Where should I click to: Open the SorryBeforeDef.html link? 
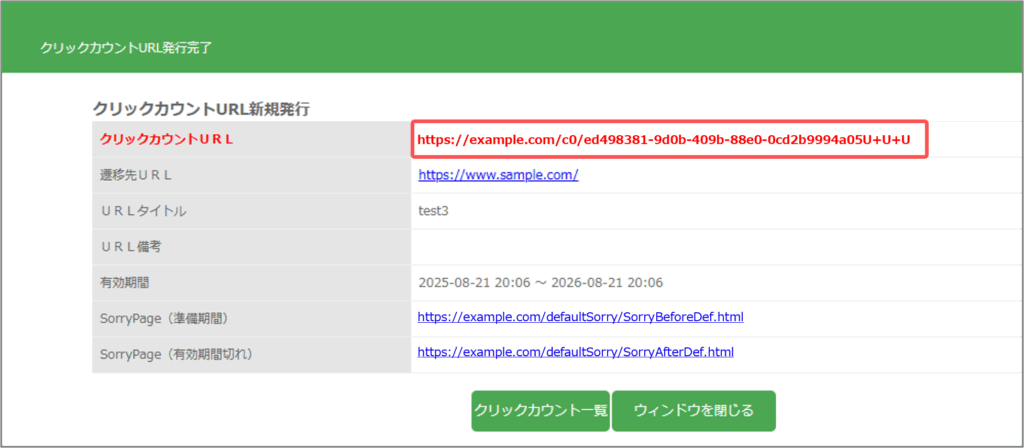point(580,318)
